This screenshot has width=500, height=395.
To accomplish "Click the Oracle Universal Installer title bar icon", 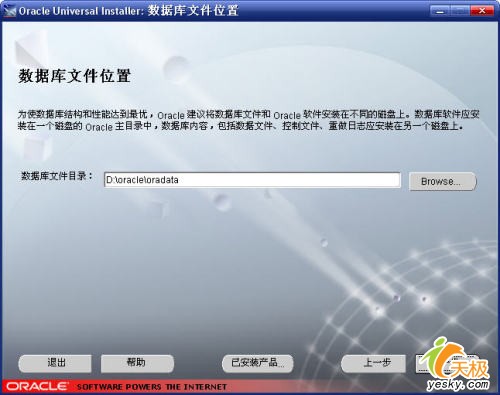I will point(9,11).
